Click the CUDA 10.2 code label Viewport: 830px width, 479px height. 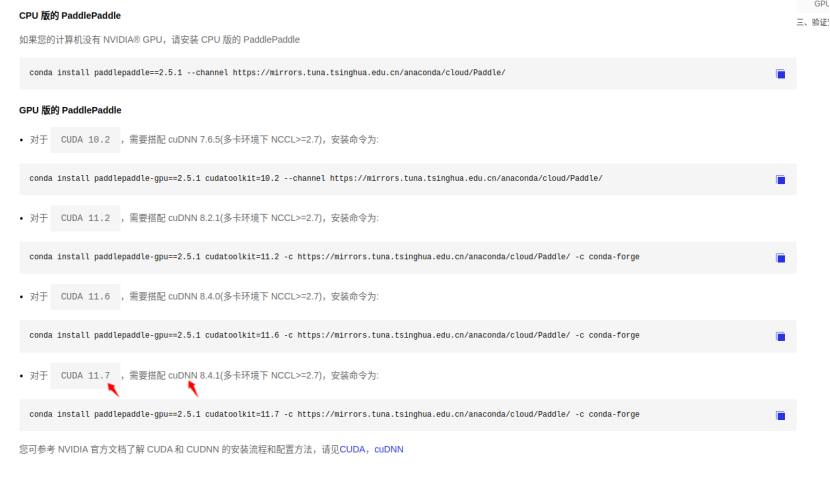pyautogui.click(x=85, y=140)
